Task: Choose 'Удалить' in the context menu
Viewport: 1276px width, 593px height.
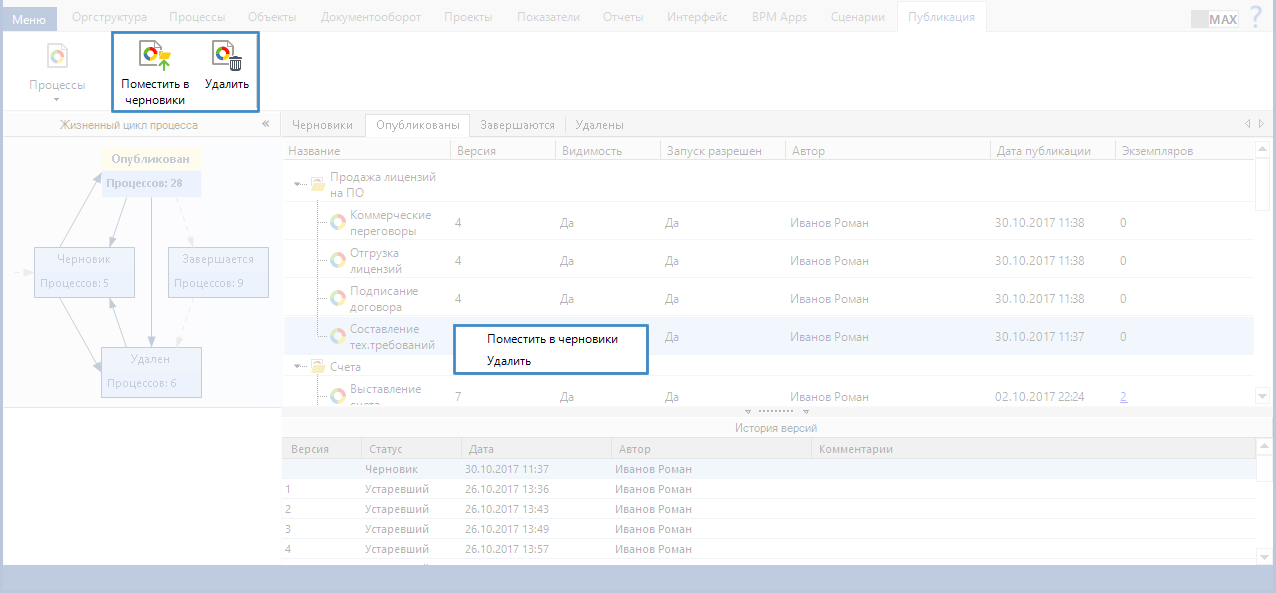Action: pos(509,361)
